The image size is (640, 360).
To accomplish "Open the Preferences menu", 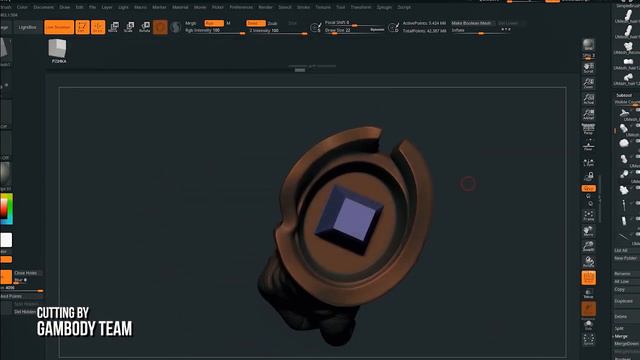I will (x=241, y=7).
